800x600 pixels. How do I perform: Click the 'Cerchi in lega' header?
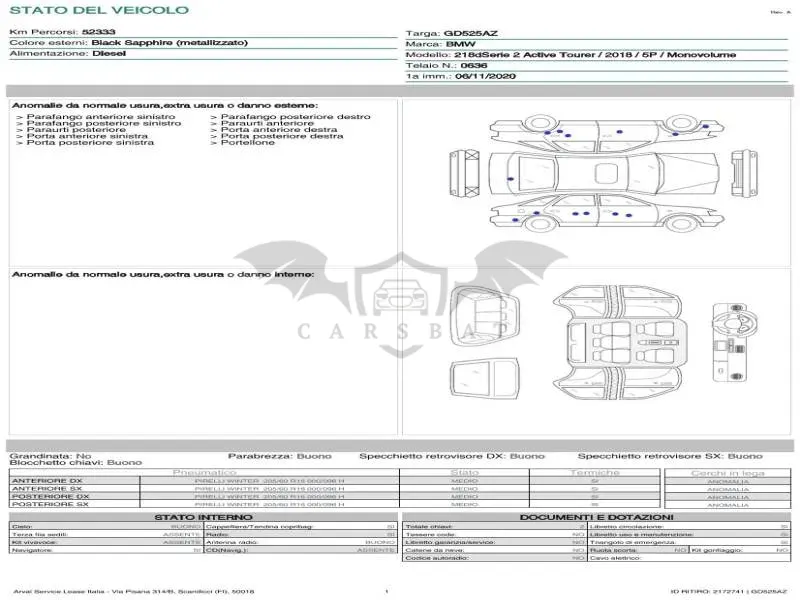coord(728,473)
